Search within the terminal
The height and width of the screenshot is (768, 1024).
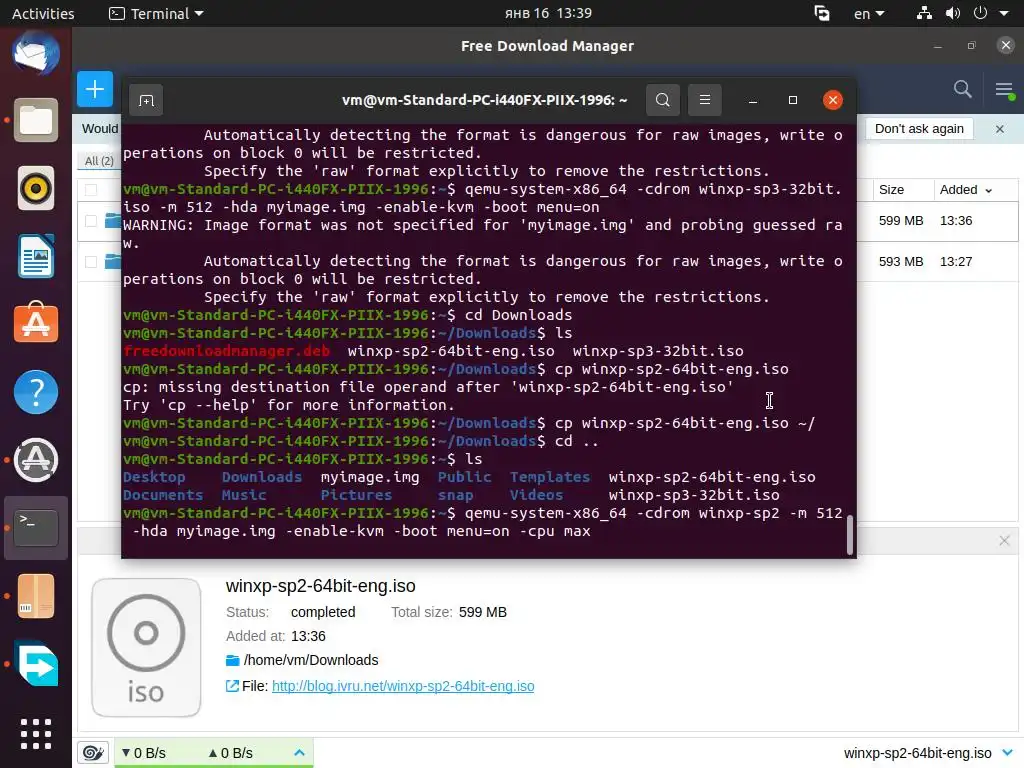tap(663, 100)
